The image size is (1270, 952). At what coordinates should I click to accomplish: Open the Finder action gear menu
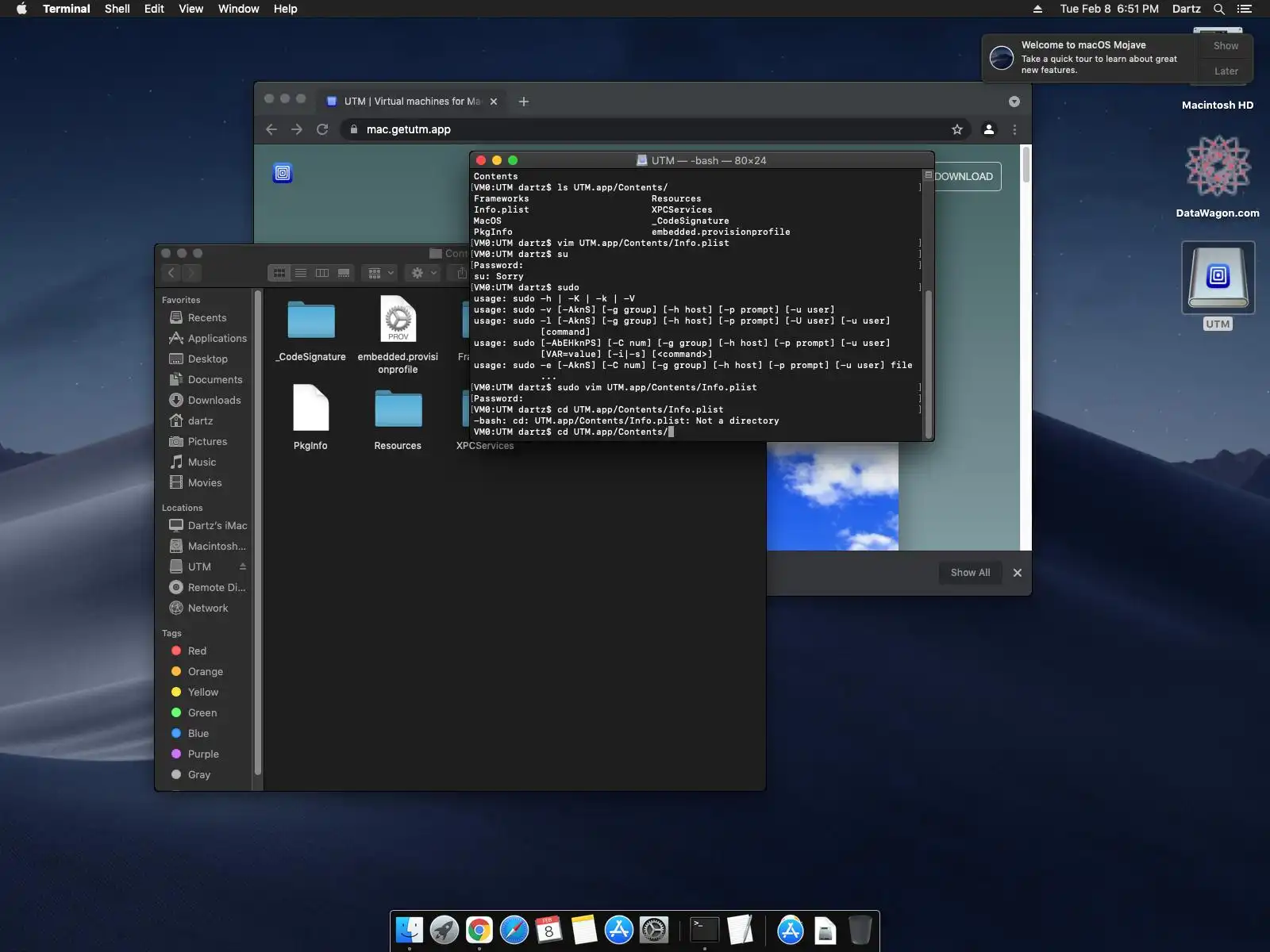coord(422,273)
